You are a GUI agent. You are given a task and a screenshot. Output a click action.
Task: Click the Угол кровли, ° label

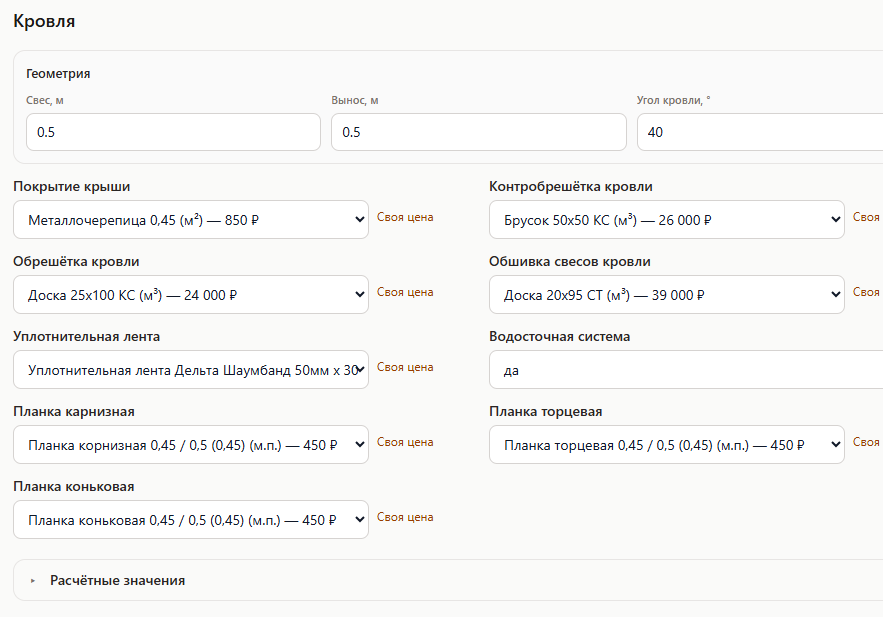(674, 100)
